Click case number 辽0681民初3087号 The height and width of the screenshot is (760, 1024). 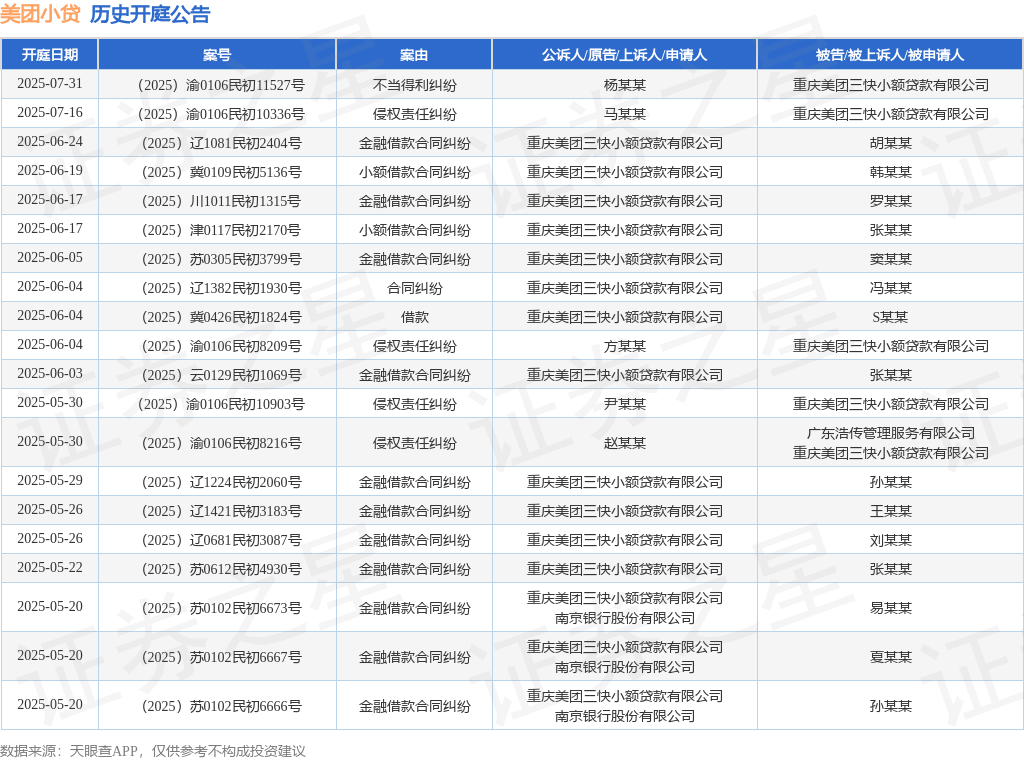pos(221,541)
